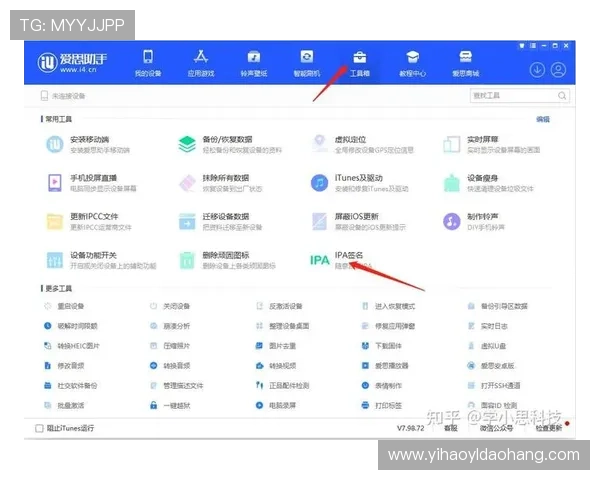Open 一键越狱 tool
Image resolution: width=600 pixels, height=480 pixels.
point(170,406)
